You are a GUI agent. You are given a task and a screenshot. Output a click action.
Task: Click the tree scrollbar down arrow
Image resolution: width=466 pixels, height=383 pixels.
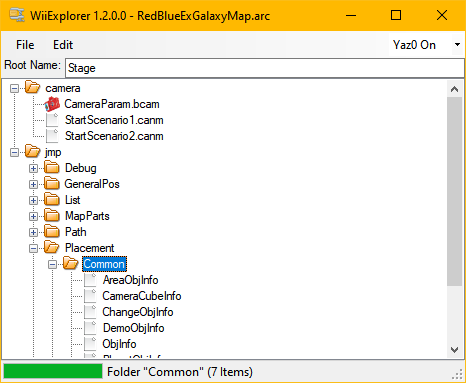pos(454,350)
